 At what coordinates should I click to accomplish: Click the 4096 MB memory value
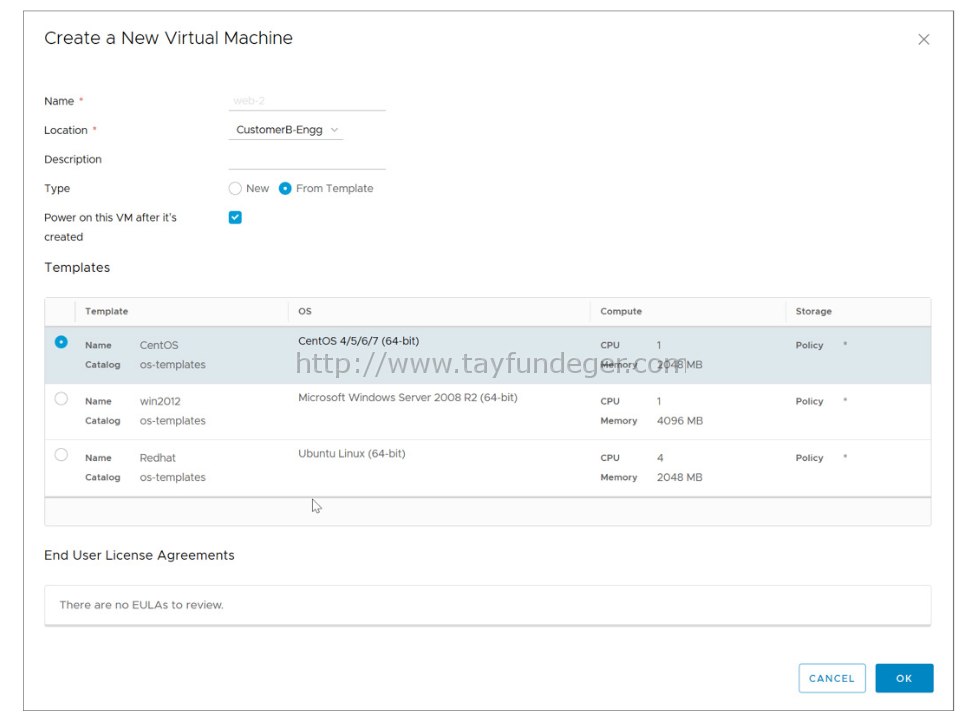[680, 421]
